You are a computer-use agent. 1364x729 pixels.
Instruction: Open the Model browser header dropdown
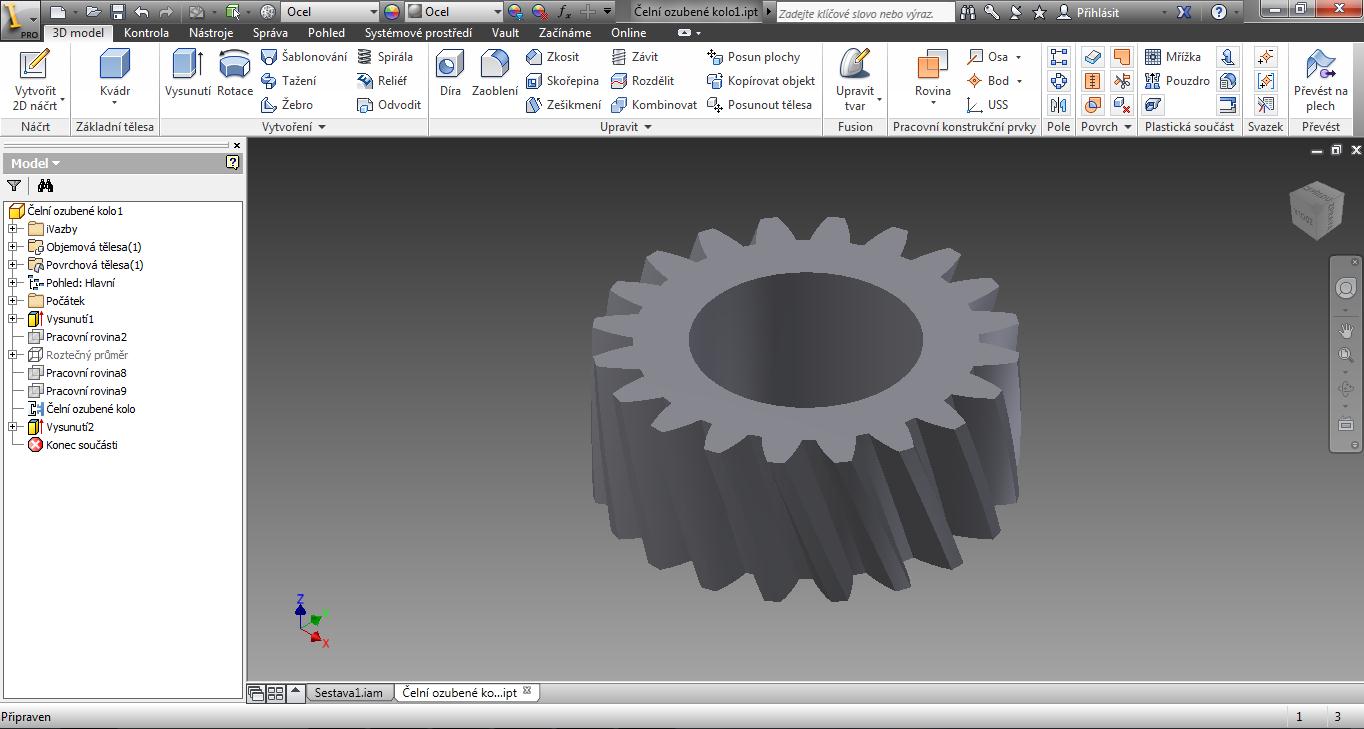pyautogui.click(x=36, y=163)
